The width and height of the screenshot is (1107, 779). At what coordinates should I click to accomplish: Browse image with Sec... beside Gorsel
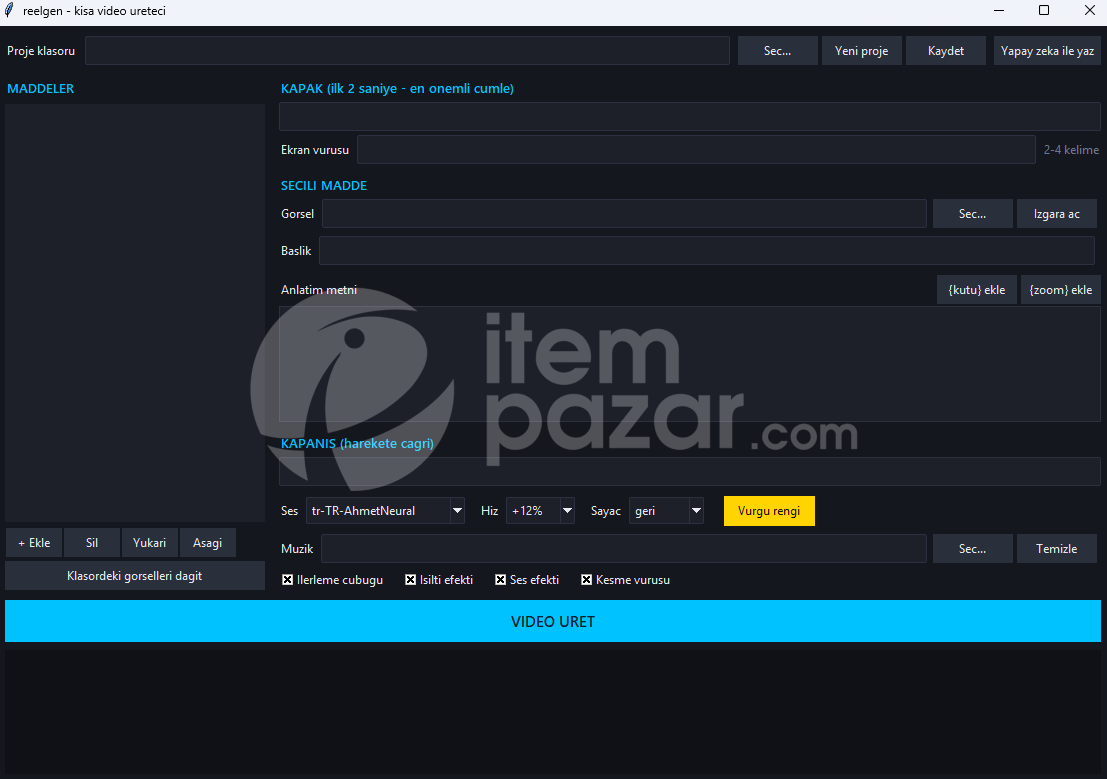point(972,213)
